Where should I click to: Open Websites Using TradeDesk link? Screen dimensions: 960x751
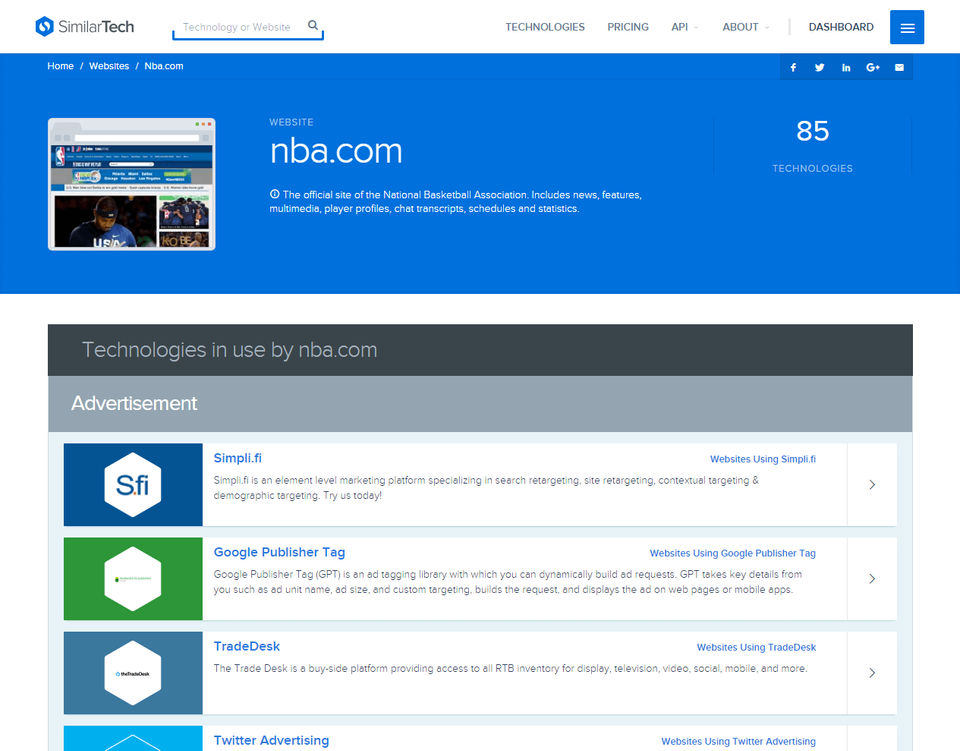[x=756, y=648]
